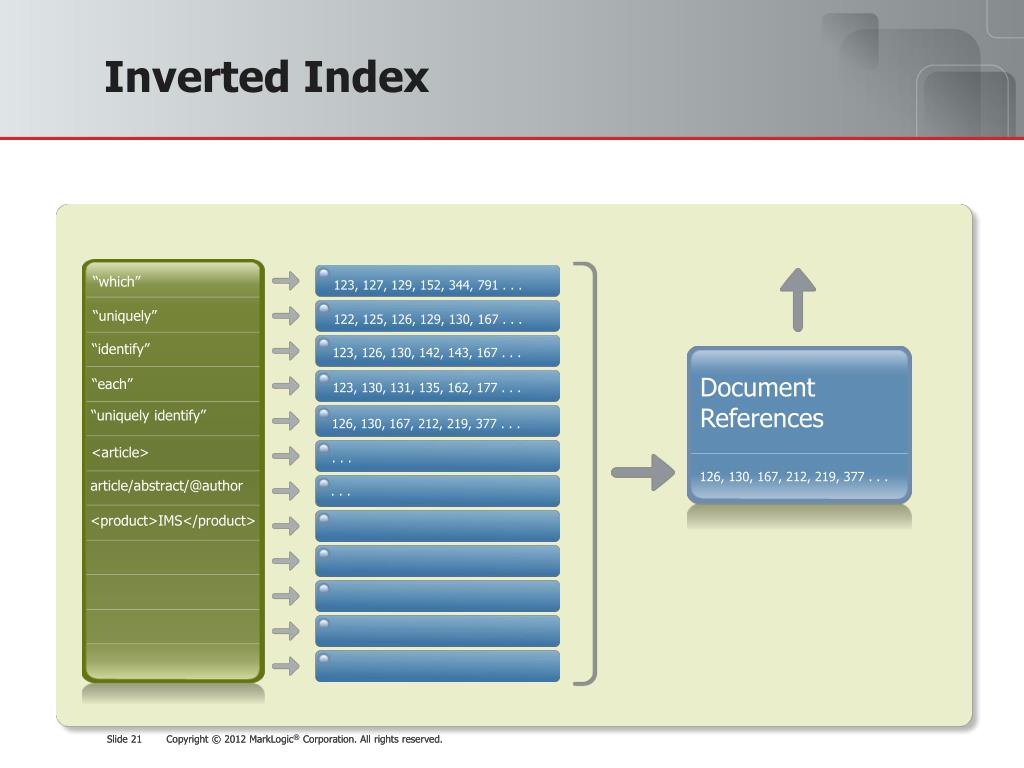Click the number list inside Document References box

pos(793,477)
